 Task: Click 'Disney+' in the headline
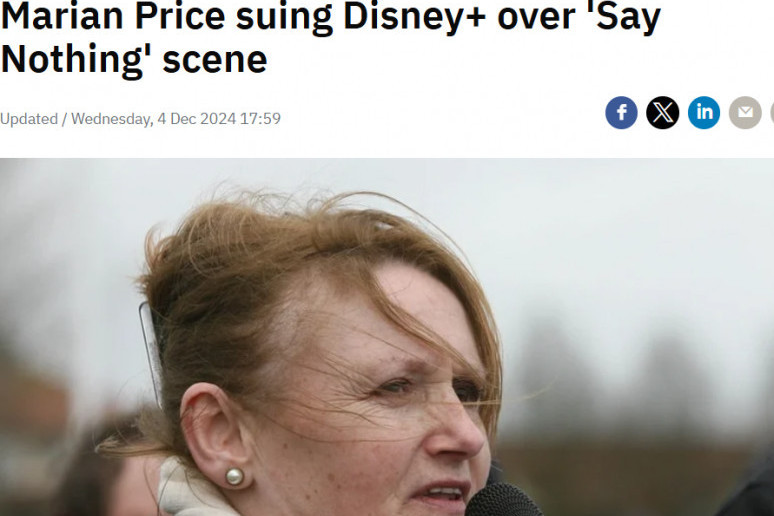click(415, 17)
